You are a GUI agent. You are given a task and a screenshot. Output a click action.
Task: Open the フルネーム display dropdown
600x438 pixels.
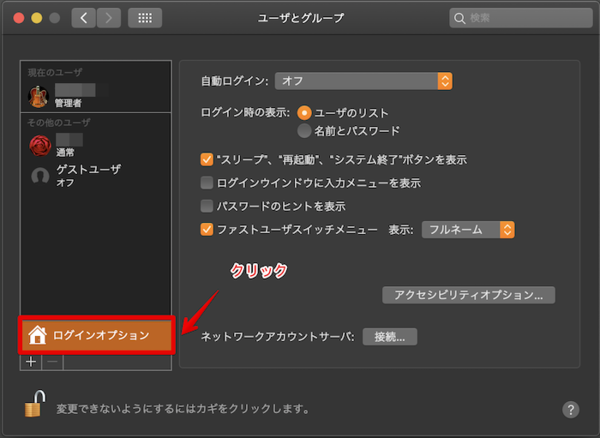click(x=468, y=230)
